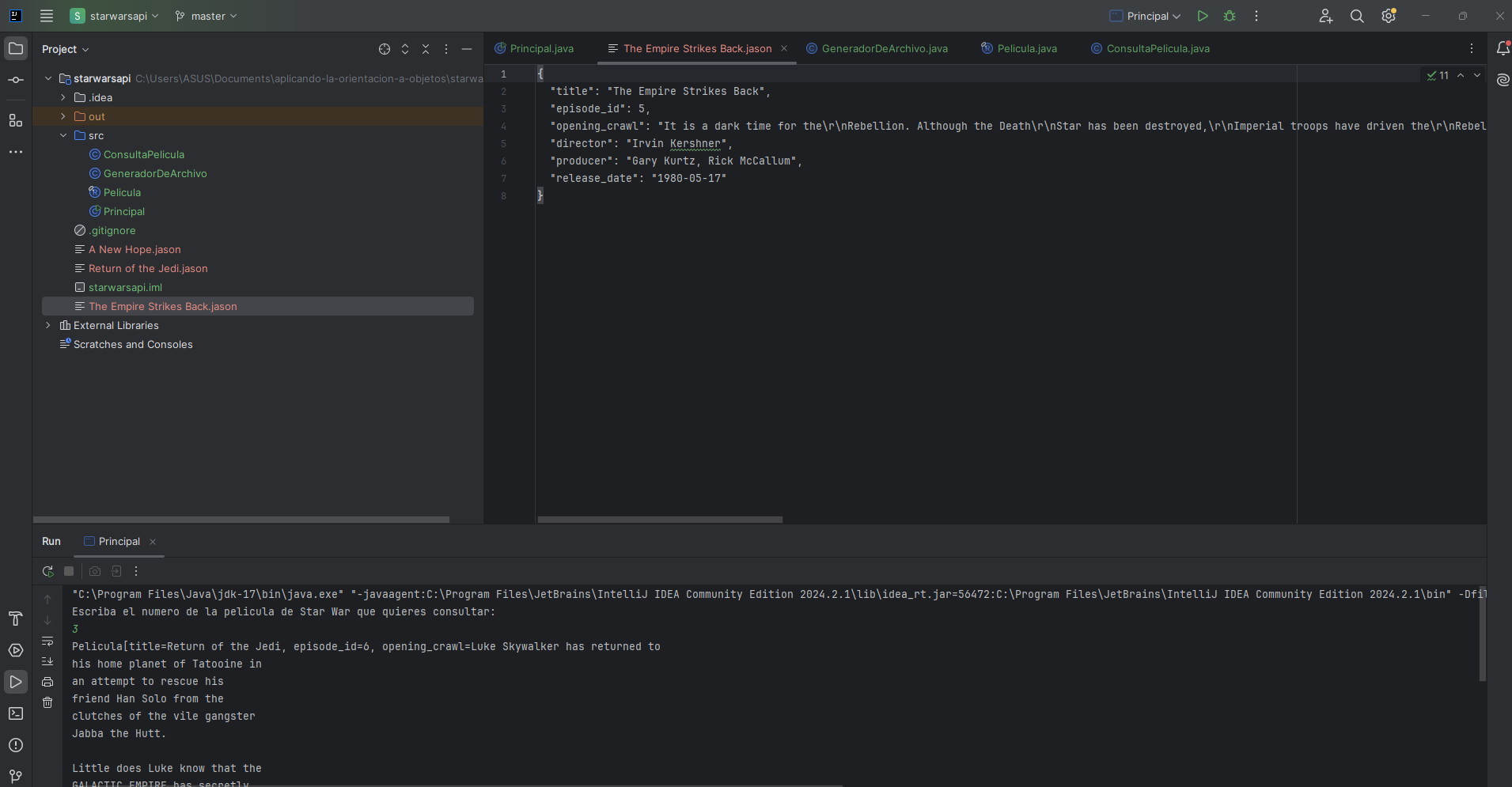Open the Git tool window

click(16, 776)
